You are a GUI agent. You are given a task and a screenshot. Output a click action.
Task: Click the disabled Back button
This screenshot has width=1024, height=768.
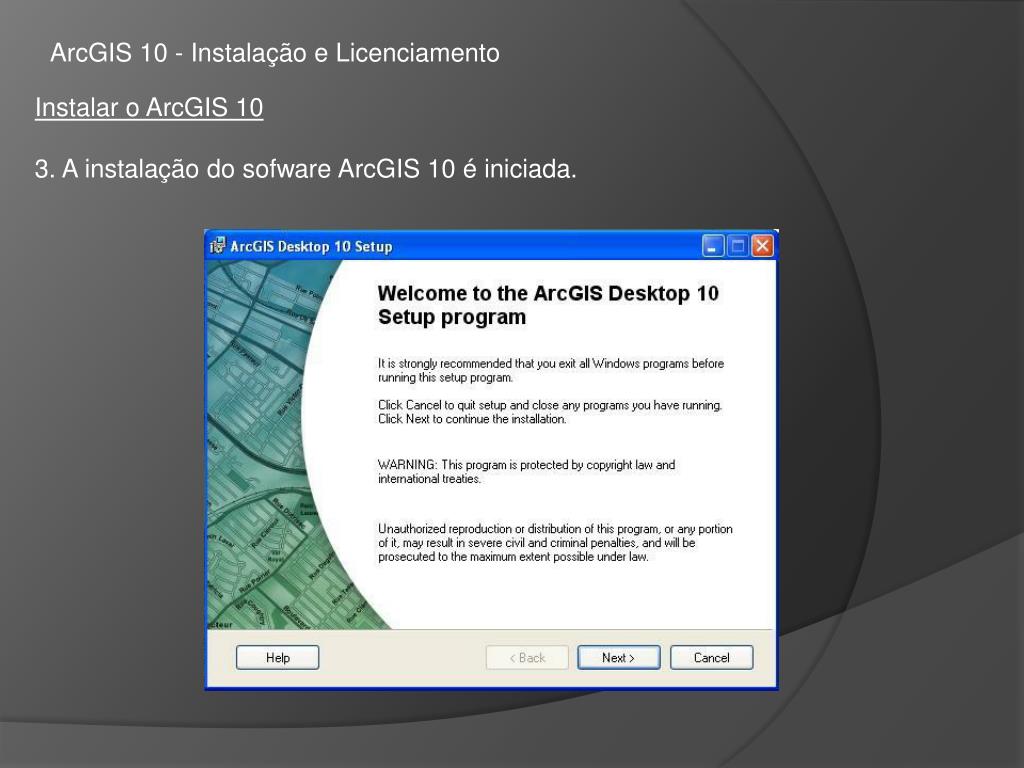pos(527,658)
